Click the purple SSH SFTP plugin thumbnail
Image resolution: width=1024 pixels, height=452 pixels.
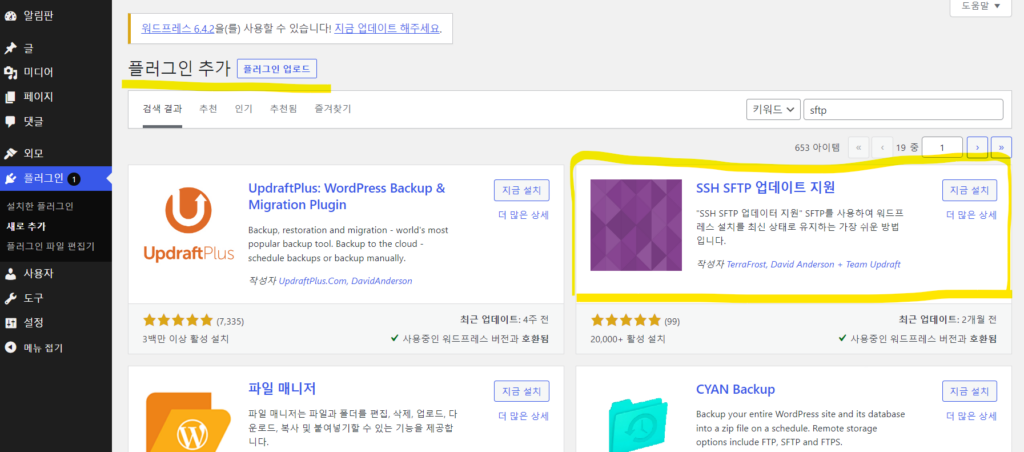pyautogui.click(x=636, y=225)
